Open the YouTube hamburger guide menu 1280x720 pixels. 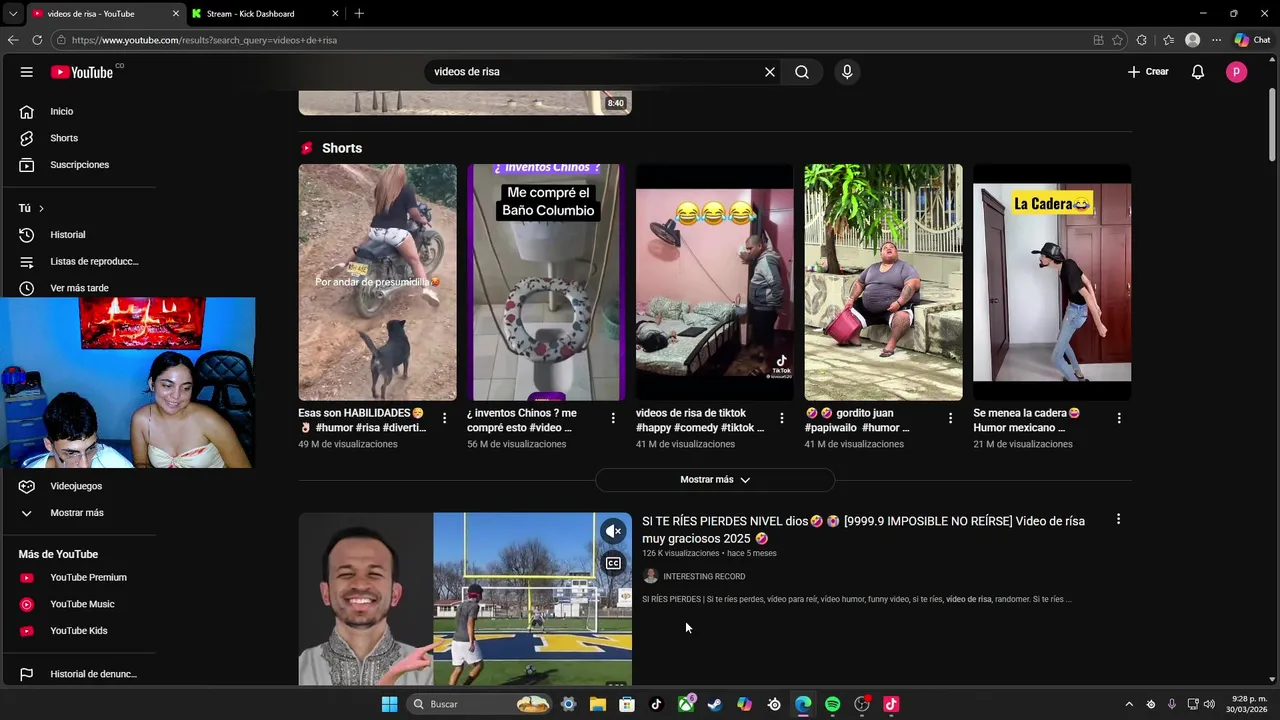(27, 72)
